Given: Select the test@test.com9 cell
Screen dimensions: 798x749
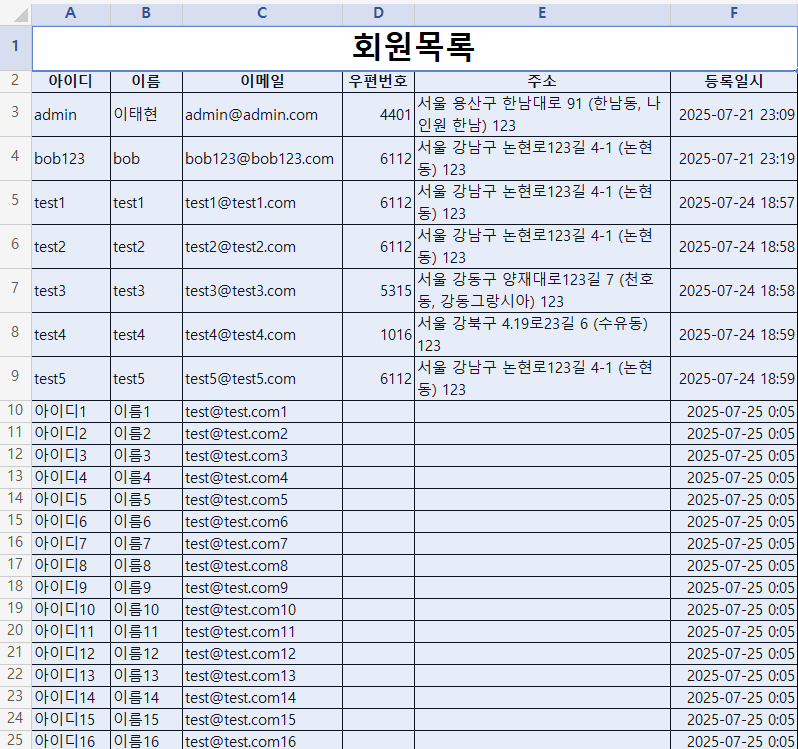Looking at the screenshot, I should coord(262,587).
